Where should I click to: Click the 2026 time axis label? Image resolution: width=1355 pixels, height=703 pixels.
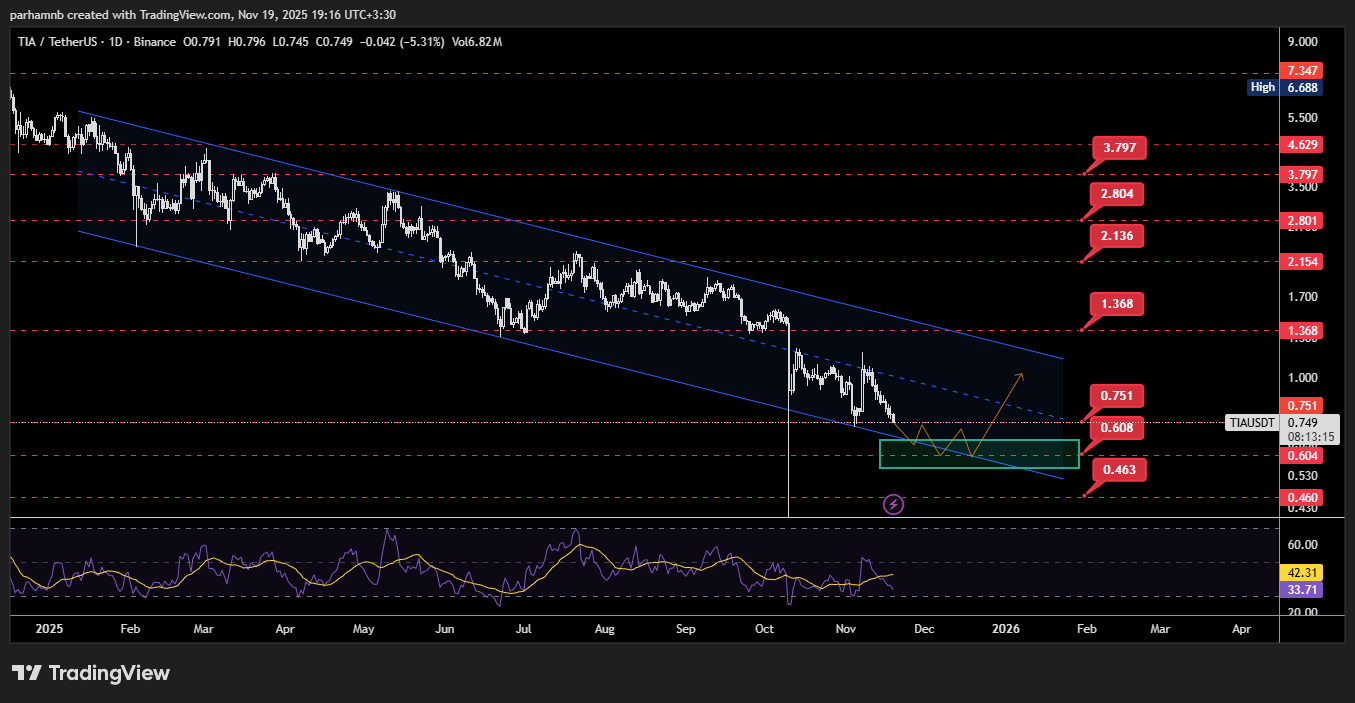(x=1005, y=629)
